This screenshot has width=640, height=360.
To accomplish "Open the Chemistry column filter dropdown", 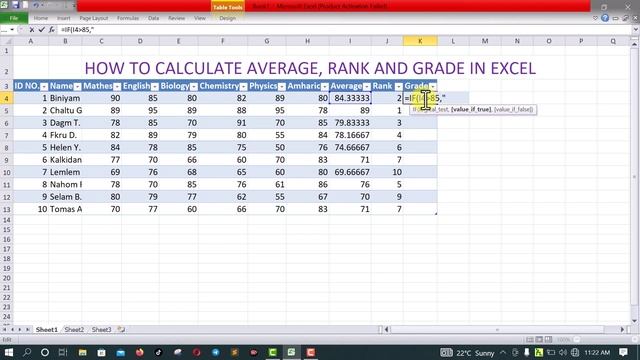I will tap(243, 87).
